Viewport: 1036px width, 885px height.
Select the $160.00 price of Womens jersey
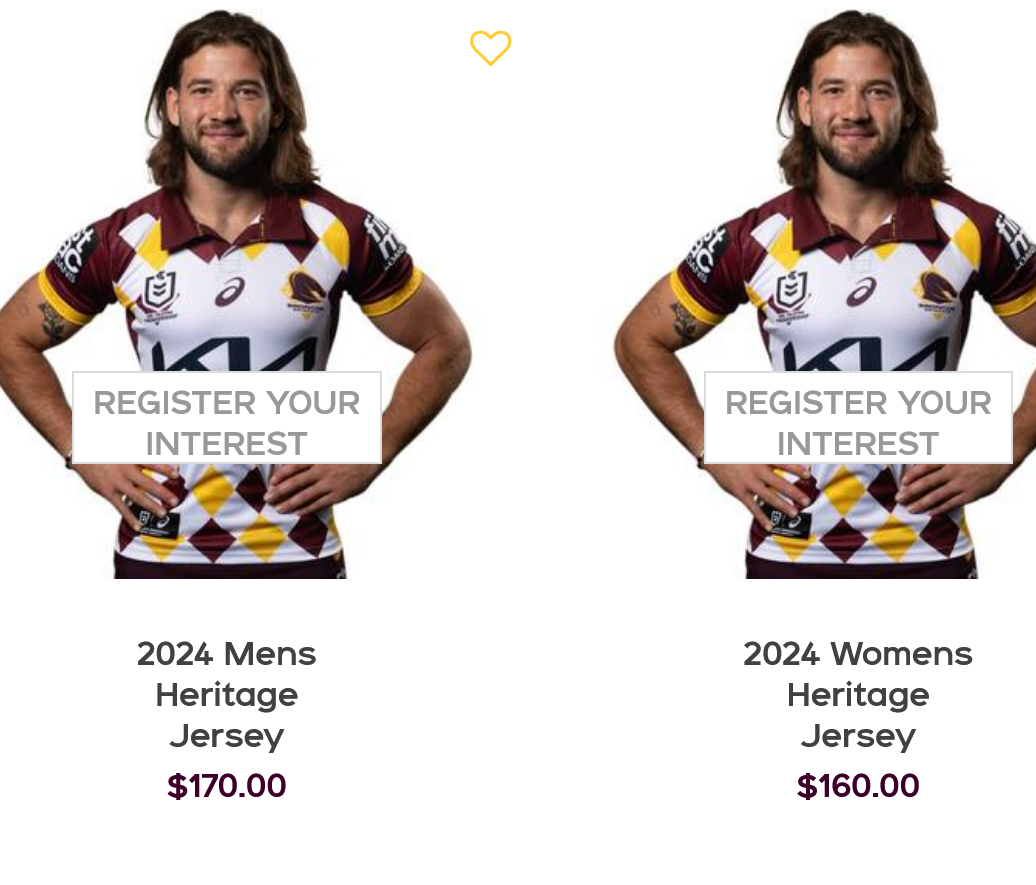click(x=858, y=786)
